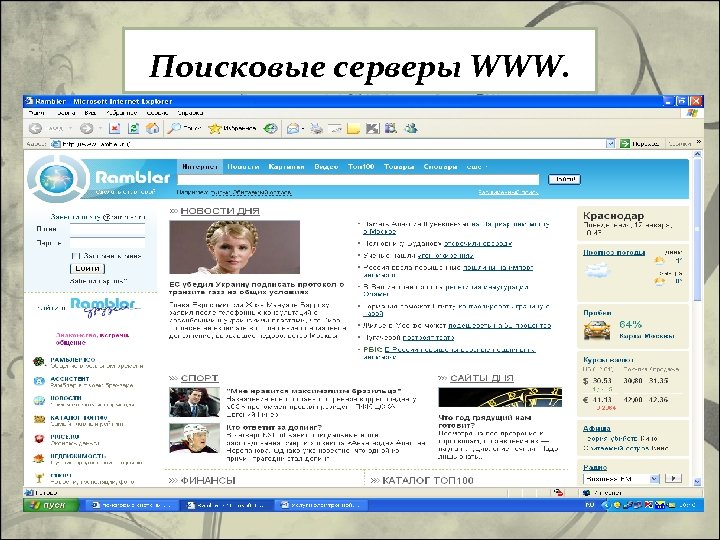Click into the Rambler search field

coord(358,180)
